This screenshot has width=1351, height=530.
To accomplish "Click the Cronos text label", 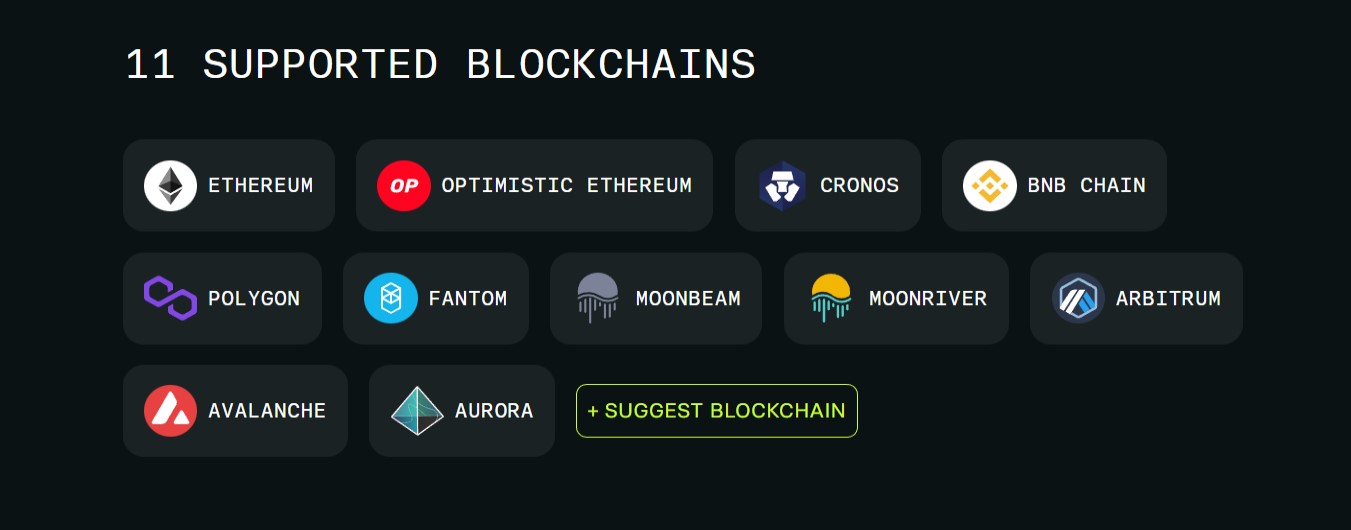I will 859,186.
